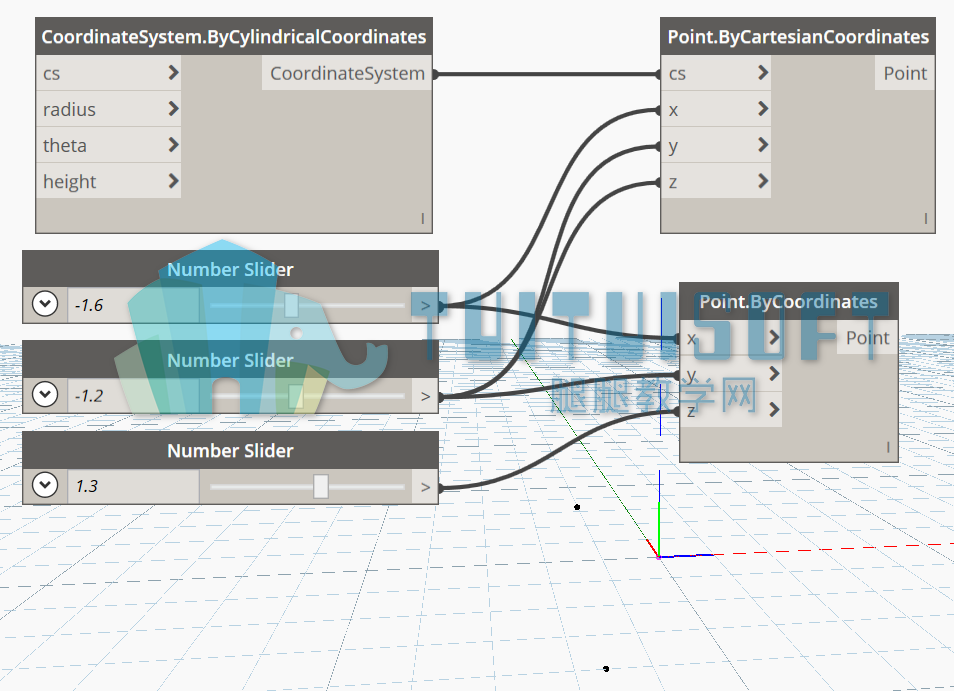Click the Number Slider title above value -1.6
This screenshot has height=691, width=954.
tap(230, 269)
